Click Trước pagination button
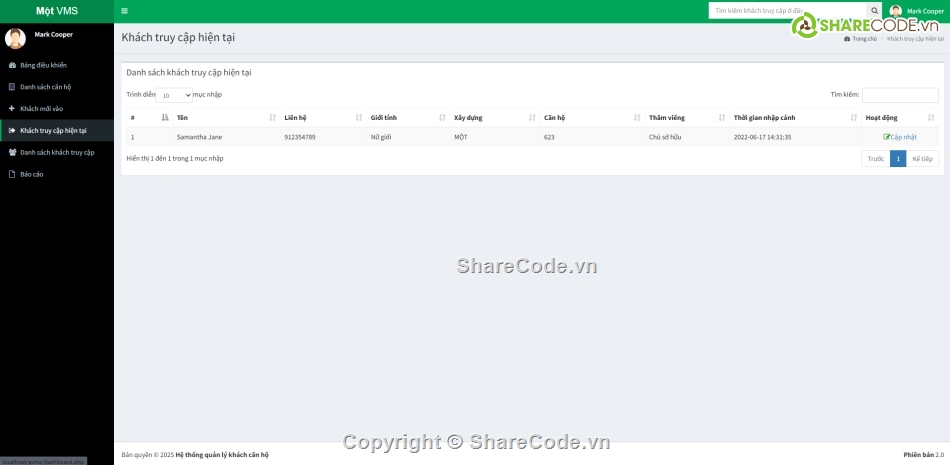 click(x=875, y=159)
